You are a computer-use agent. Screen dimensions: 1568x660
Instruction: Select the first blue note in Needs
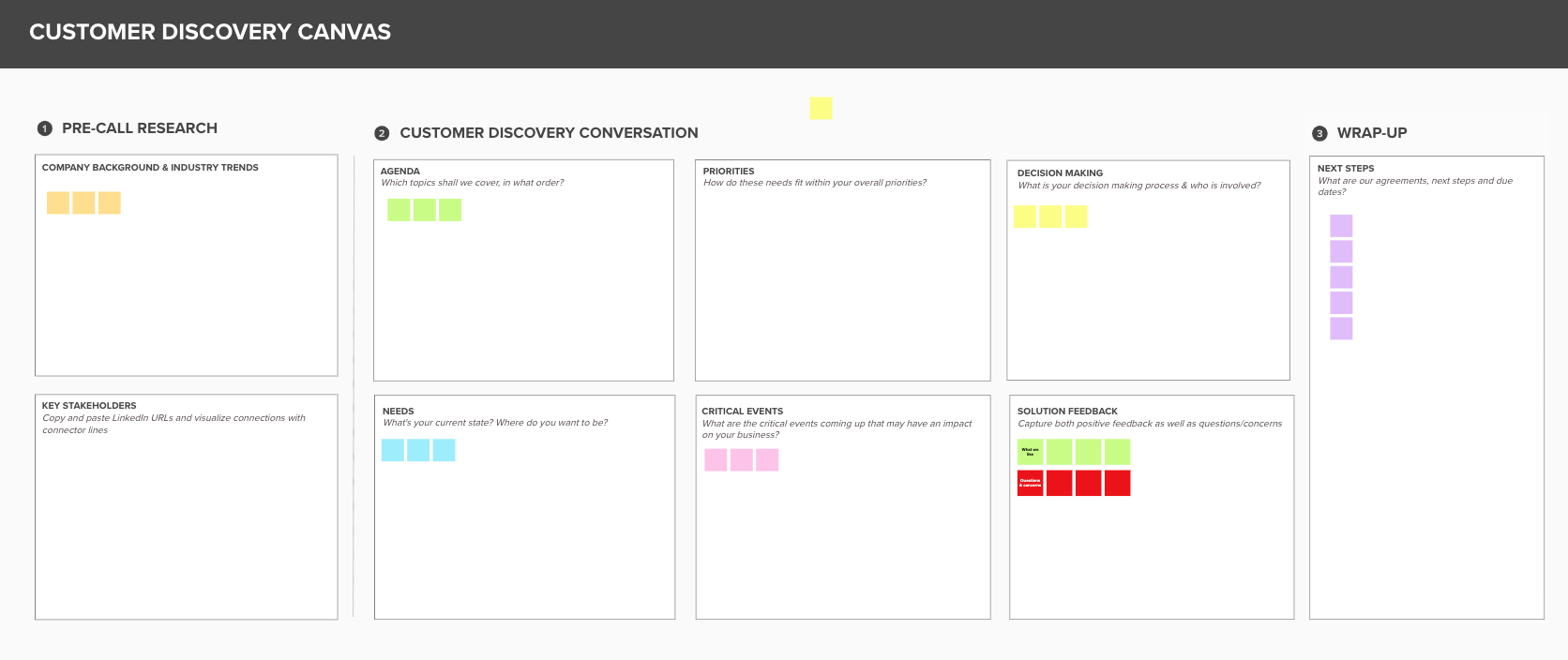(x=393, y=450)
